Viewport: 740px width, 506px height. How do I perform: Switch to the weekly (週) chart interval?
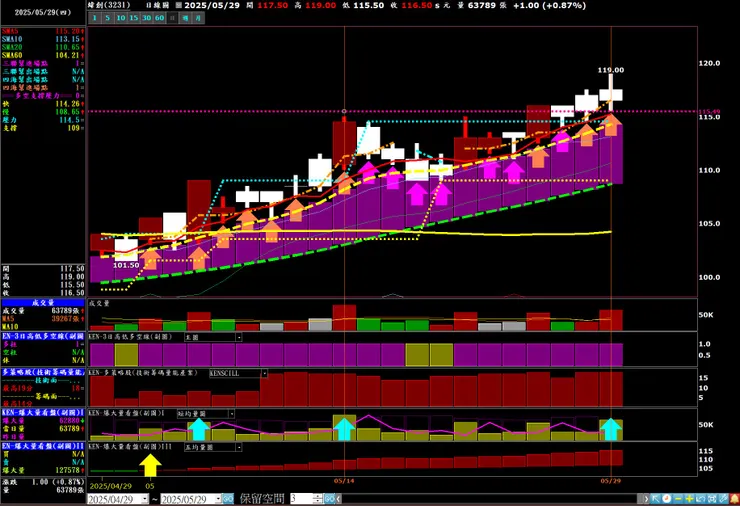185,18
